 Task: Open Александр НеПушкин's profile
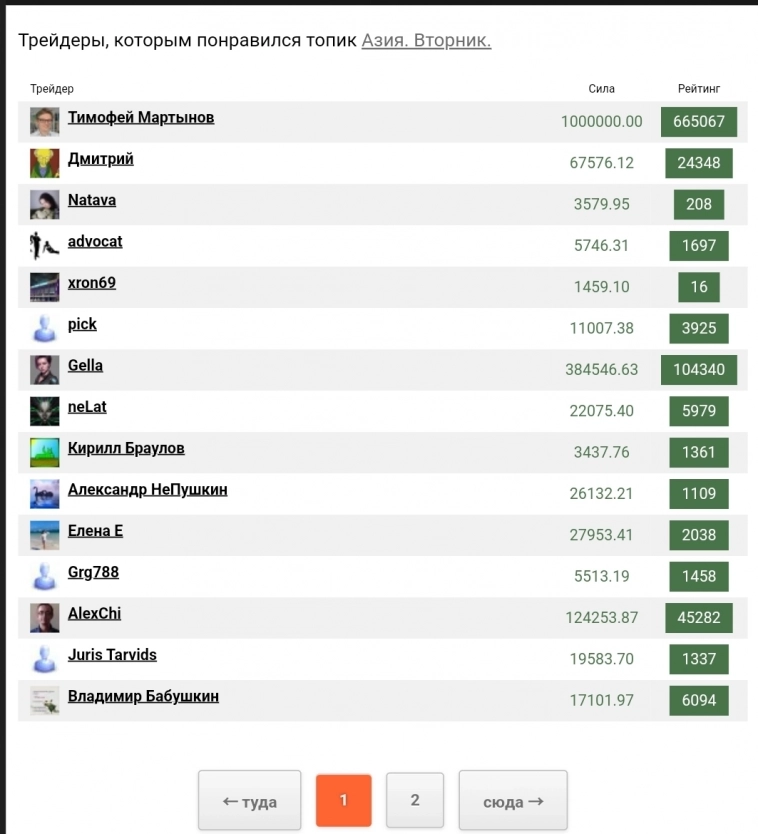coord(147,490)
